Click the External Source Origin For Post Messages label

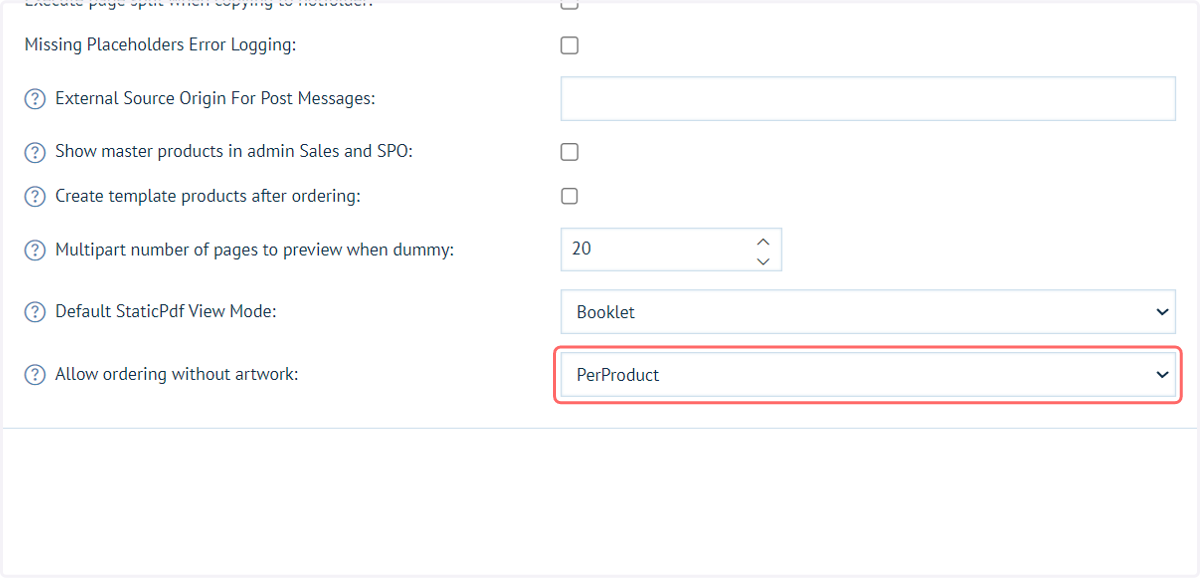[x=215, y=98]
